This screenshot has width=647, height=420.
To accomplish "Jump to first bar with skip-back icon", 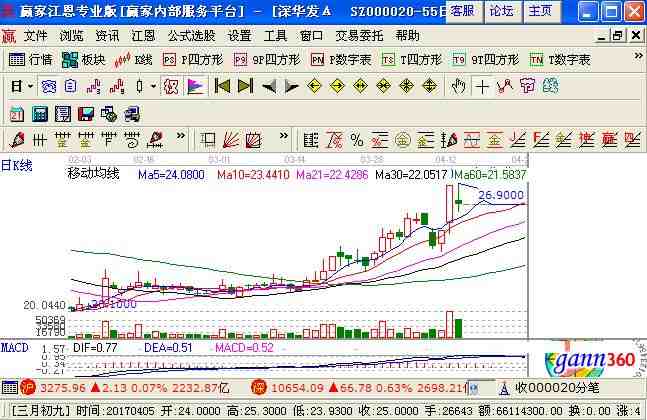I will pos(222,86).
